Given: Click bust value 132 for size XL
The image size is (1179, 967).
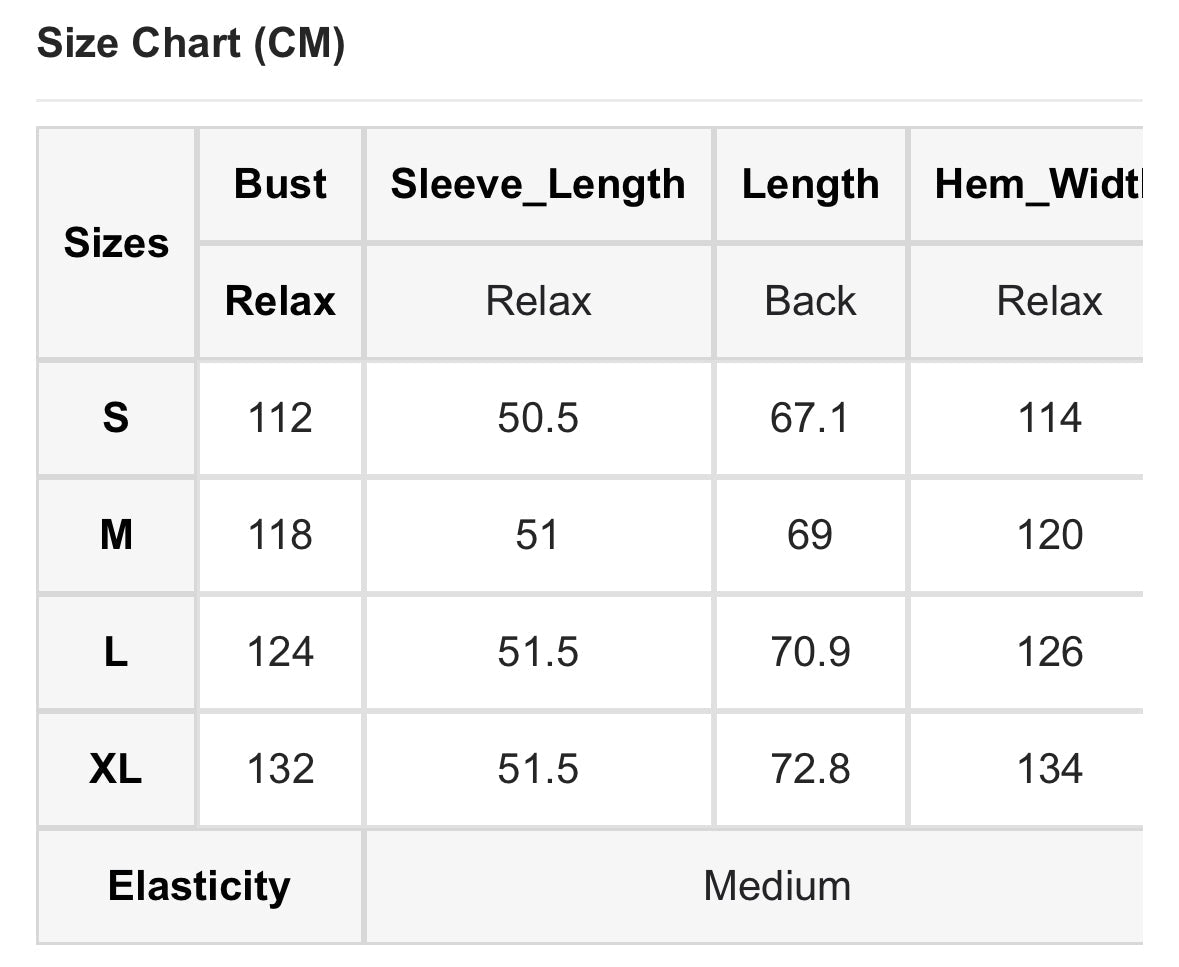Looking at the screenshot, I should (280, 769).
